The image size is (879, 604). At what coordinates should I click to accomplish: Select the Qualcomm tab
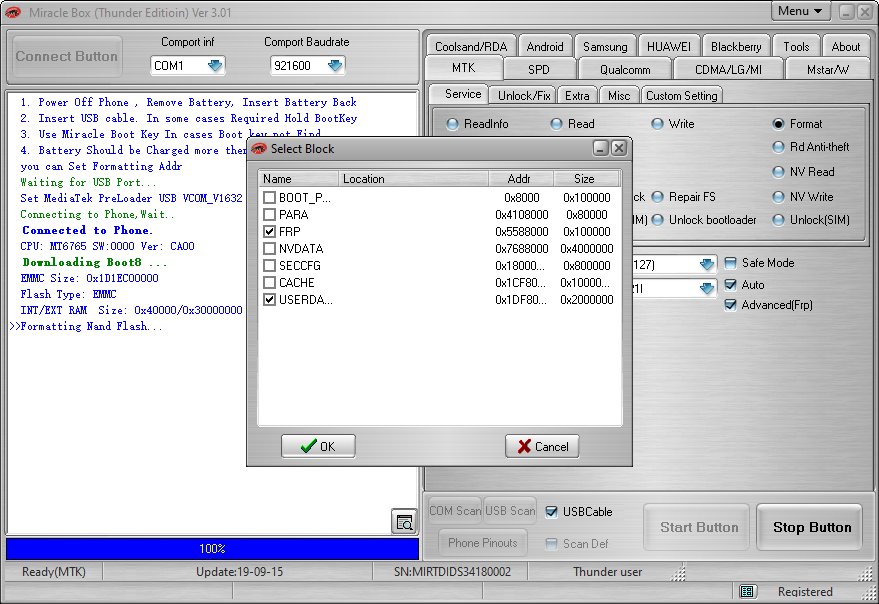tap(625, 70)
